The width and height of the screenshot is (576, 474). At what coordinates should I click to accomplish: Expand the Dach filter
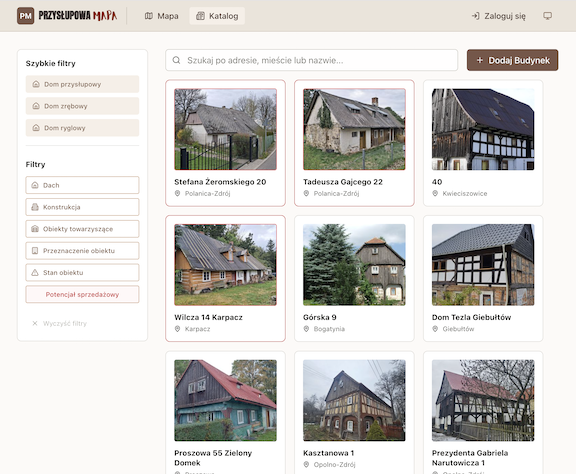pos(82,185)
